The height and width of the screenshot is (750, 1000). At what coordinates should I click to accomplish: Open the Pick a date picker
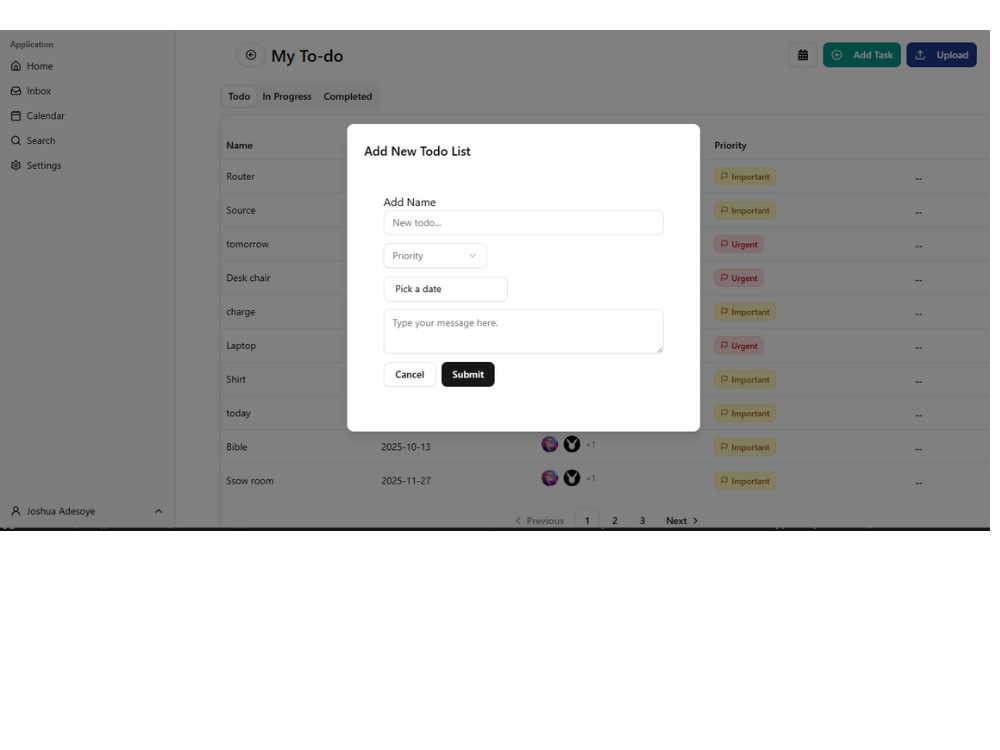[x=445, y=289]
